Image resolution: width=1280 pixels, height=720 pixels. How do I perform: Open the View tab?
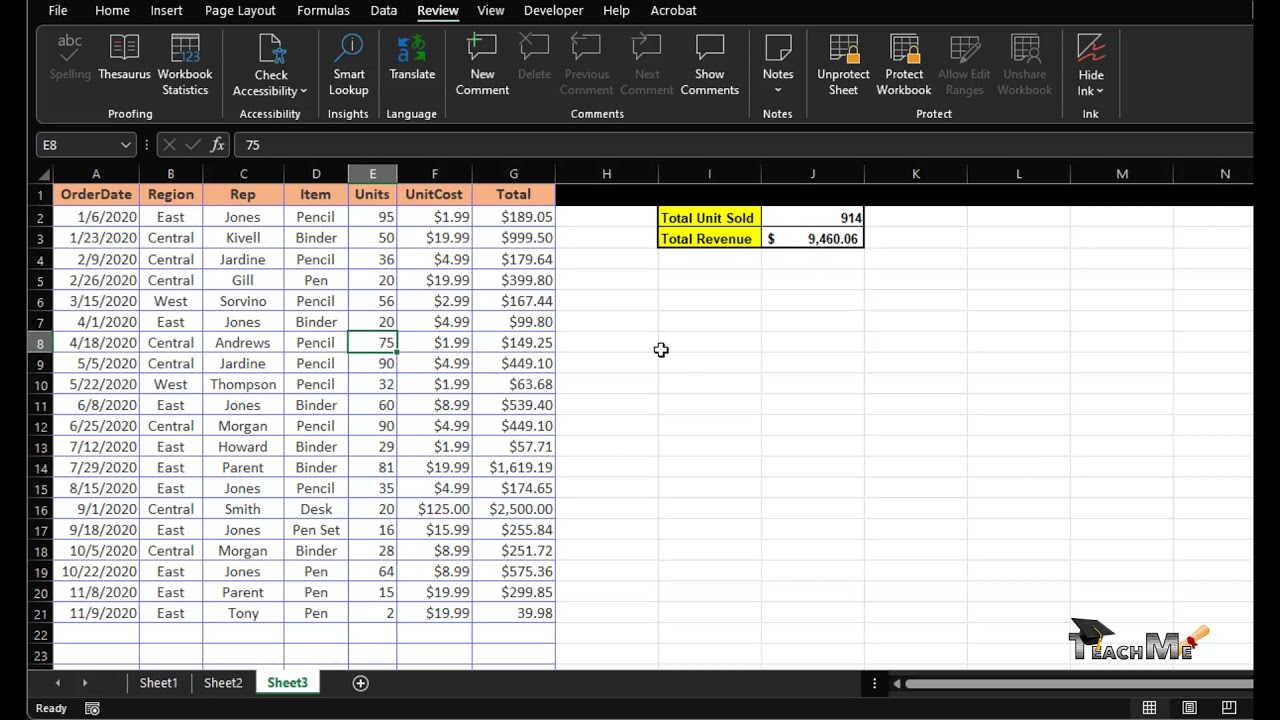click(x=490, y=10)
